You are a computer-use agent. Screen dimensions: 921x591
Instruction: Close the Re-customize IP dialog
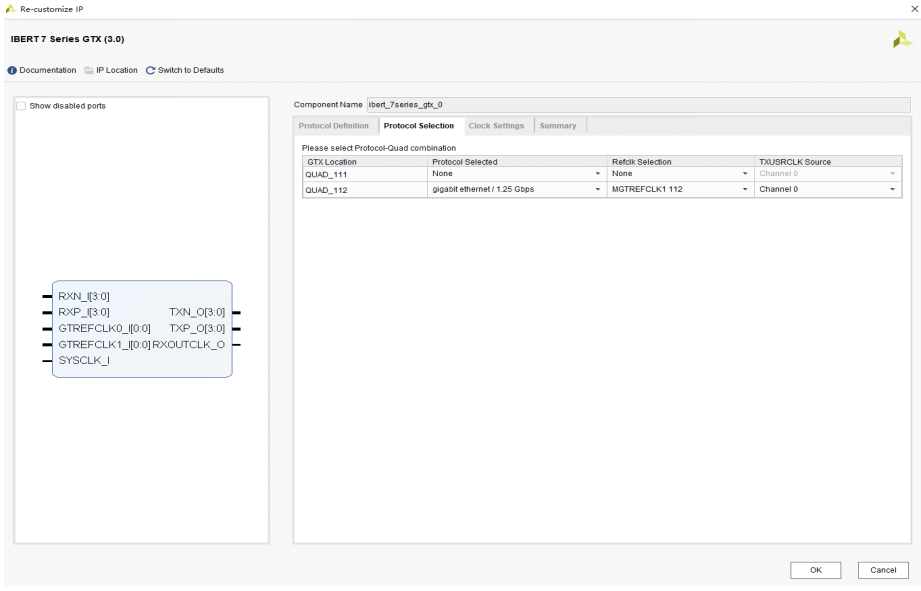(x=915, y=9)
